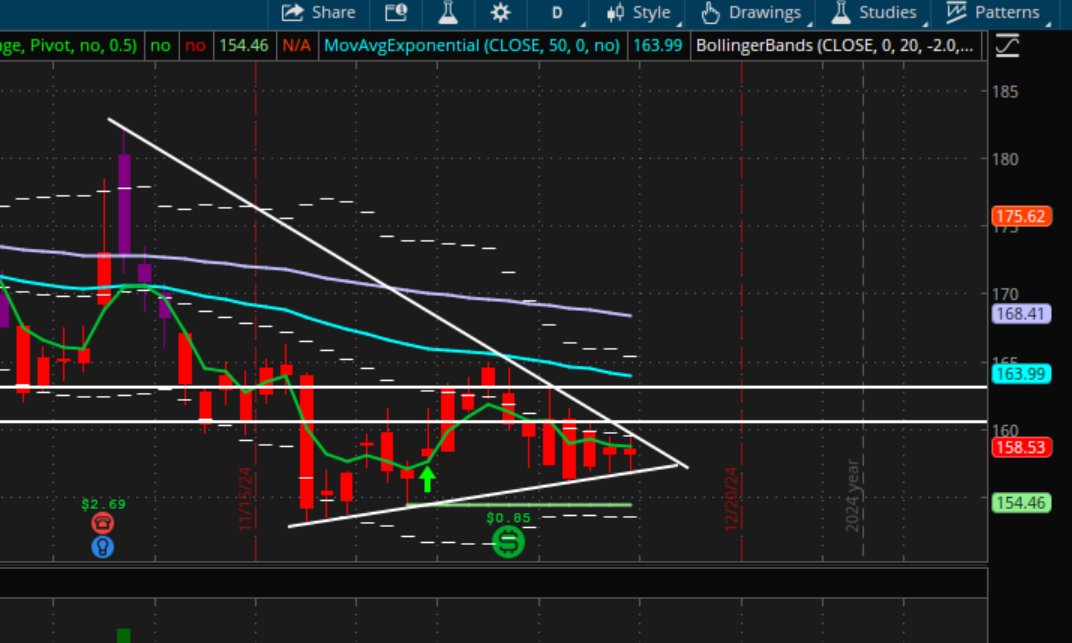Click the red N/A header value
Screen dimensions: 1072x643
pos(296,46)
